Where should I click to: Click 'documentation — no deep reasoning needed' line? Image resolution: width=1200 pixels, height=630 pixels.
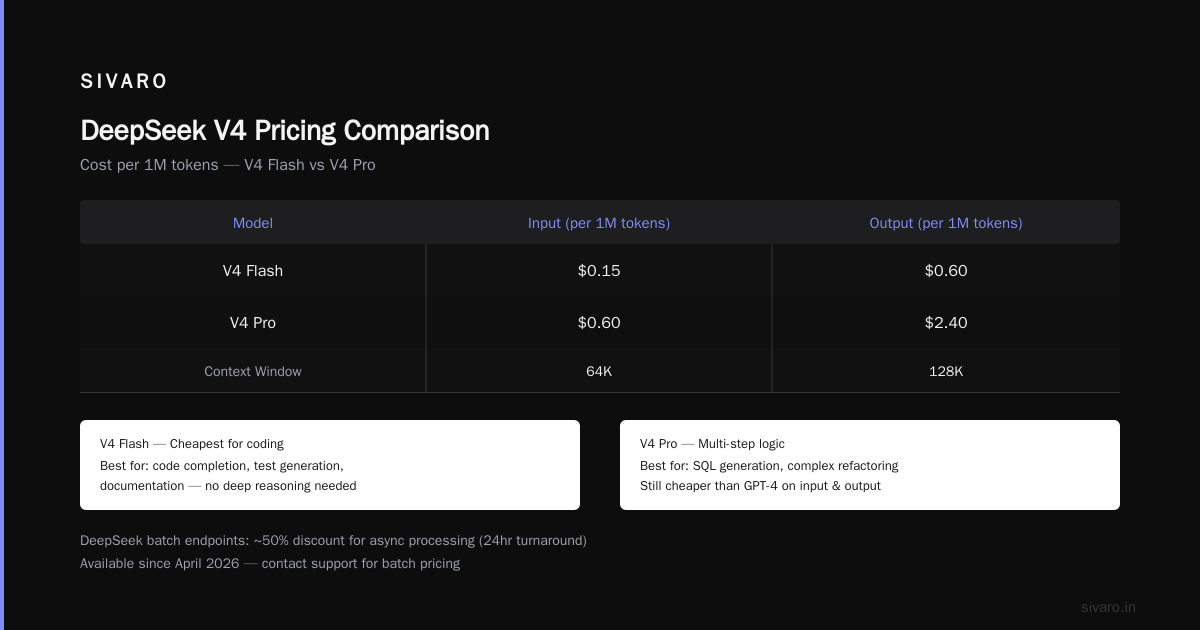click(x=228, y=486)
